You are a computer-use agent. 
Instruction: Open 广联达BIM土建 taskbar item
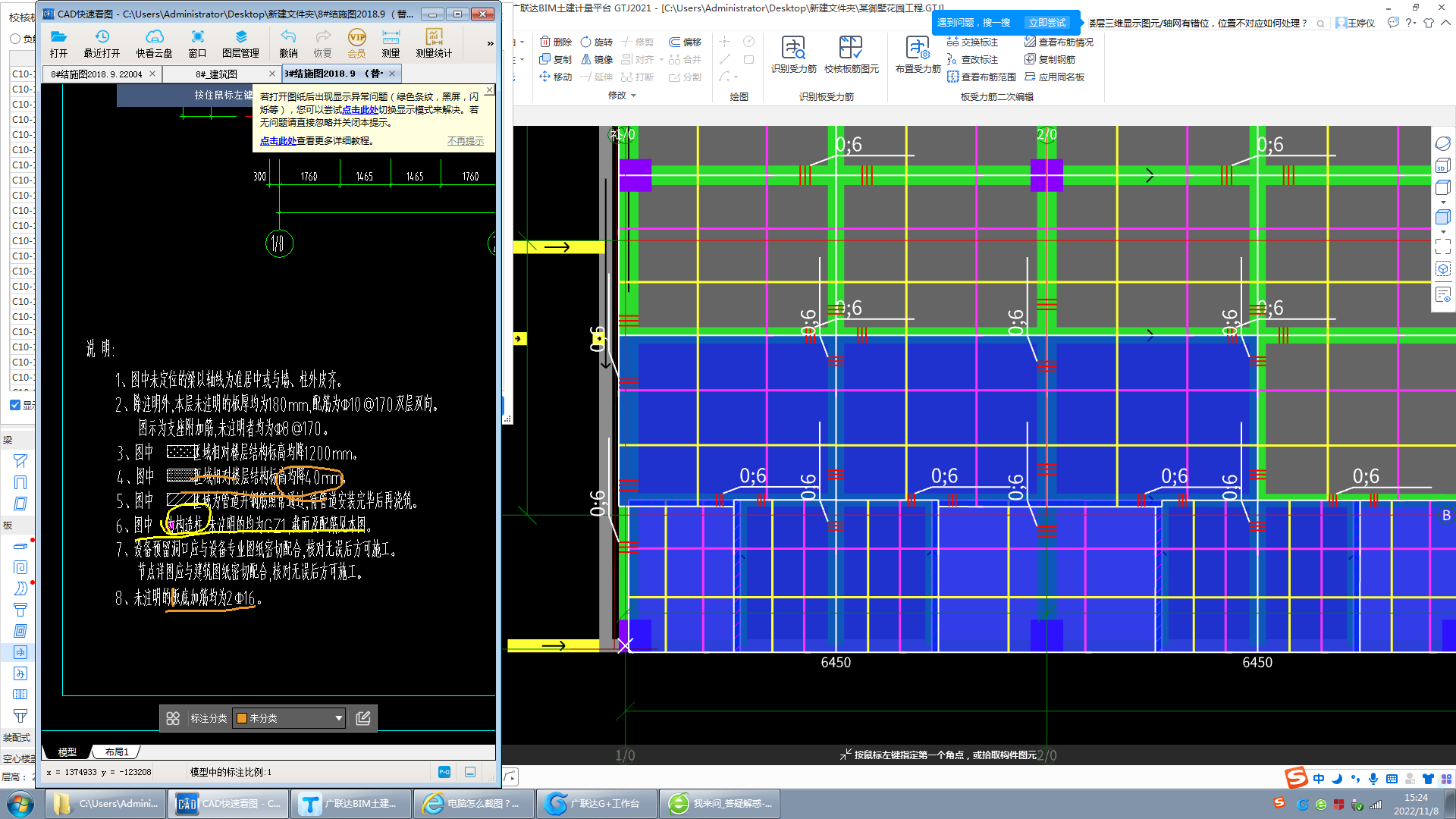(351, 804)
